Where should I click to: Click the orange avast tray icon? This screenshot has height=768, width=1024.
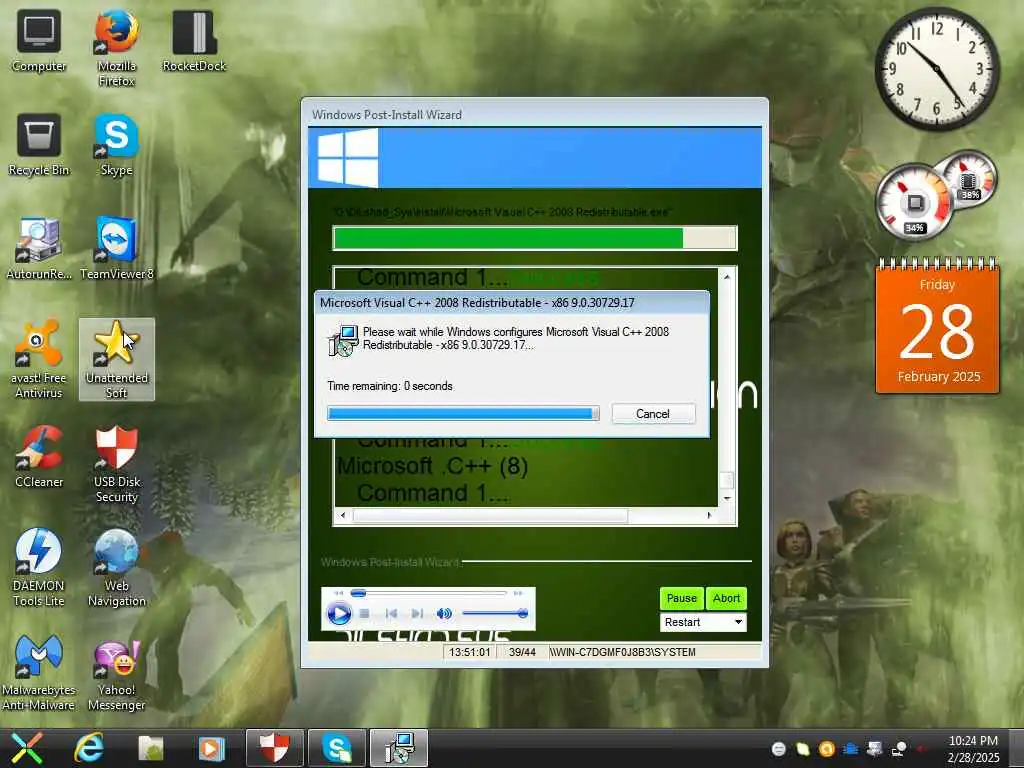coord(827,749)
